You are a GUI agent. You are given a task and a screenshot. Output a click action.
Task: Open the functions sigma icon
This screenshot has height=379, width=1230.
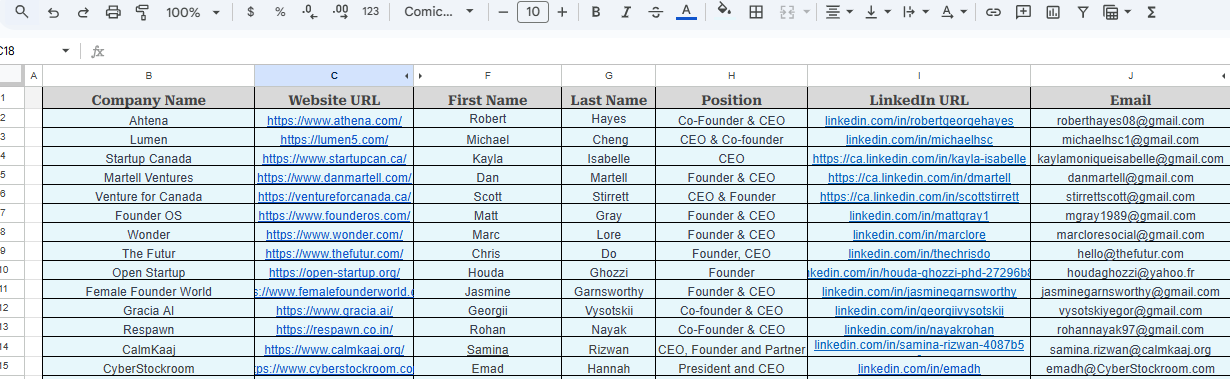pyautogui.click(x=1152, y=12)
